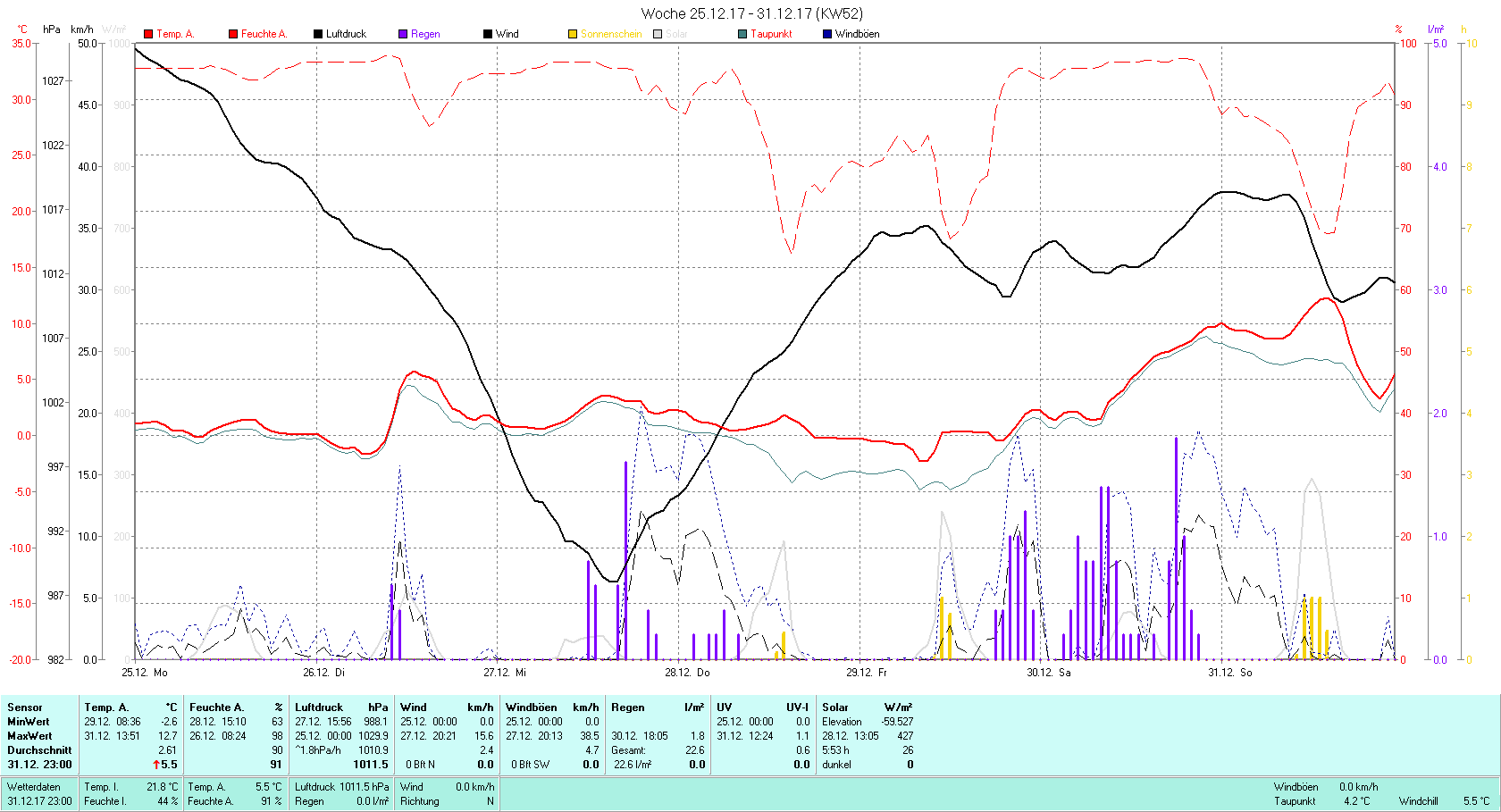Click the maximum temperature value '12.7'

168,736
